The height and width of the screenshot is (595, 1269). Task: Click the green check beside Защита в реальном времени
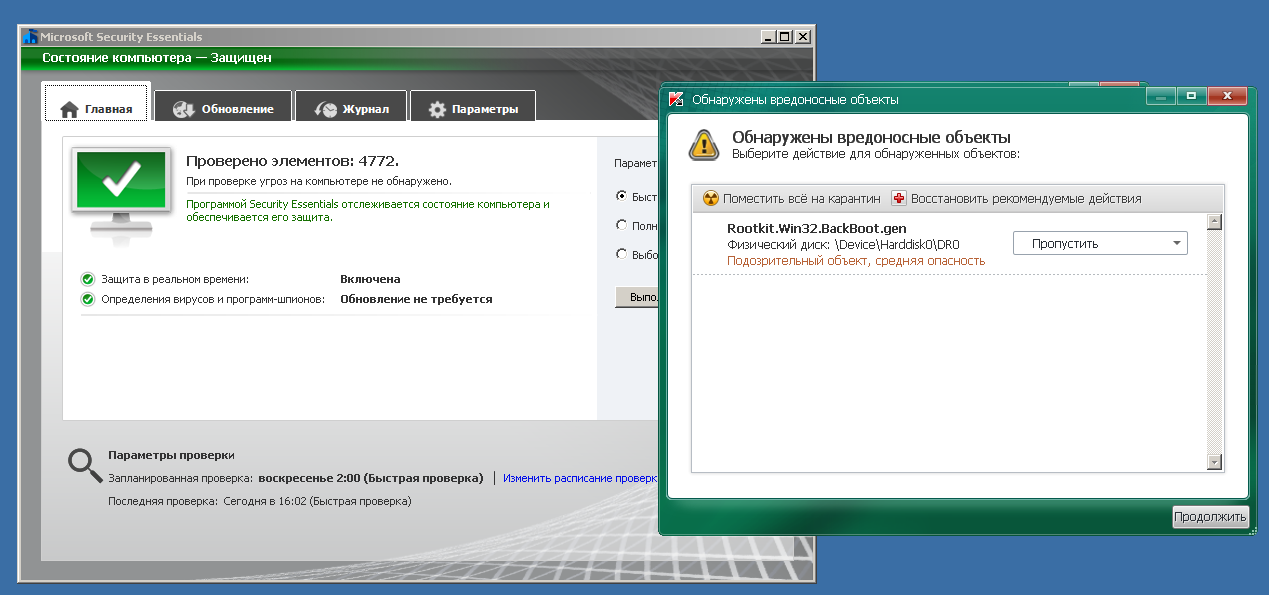pyautogui.click(x=88, y=279)
